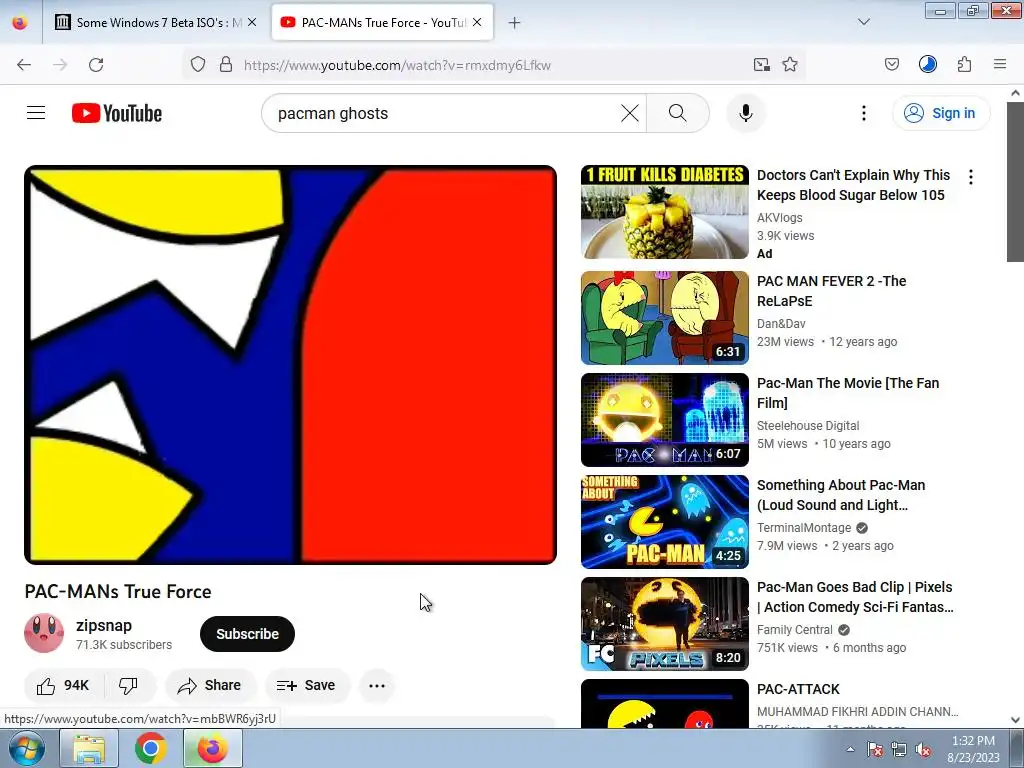Click scrollbar down arrow

coord(1016,720)
